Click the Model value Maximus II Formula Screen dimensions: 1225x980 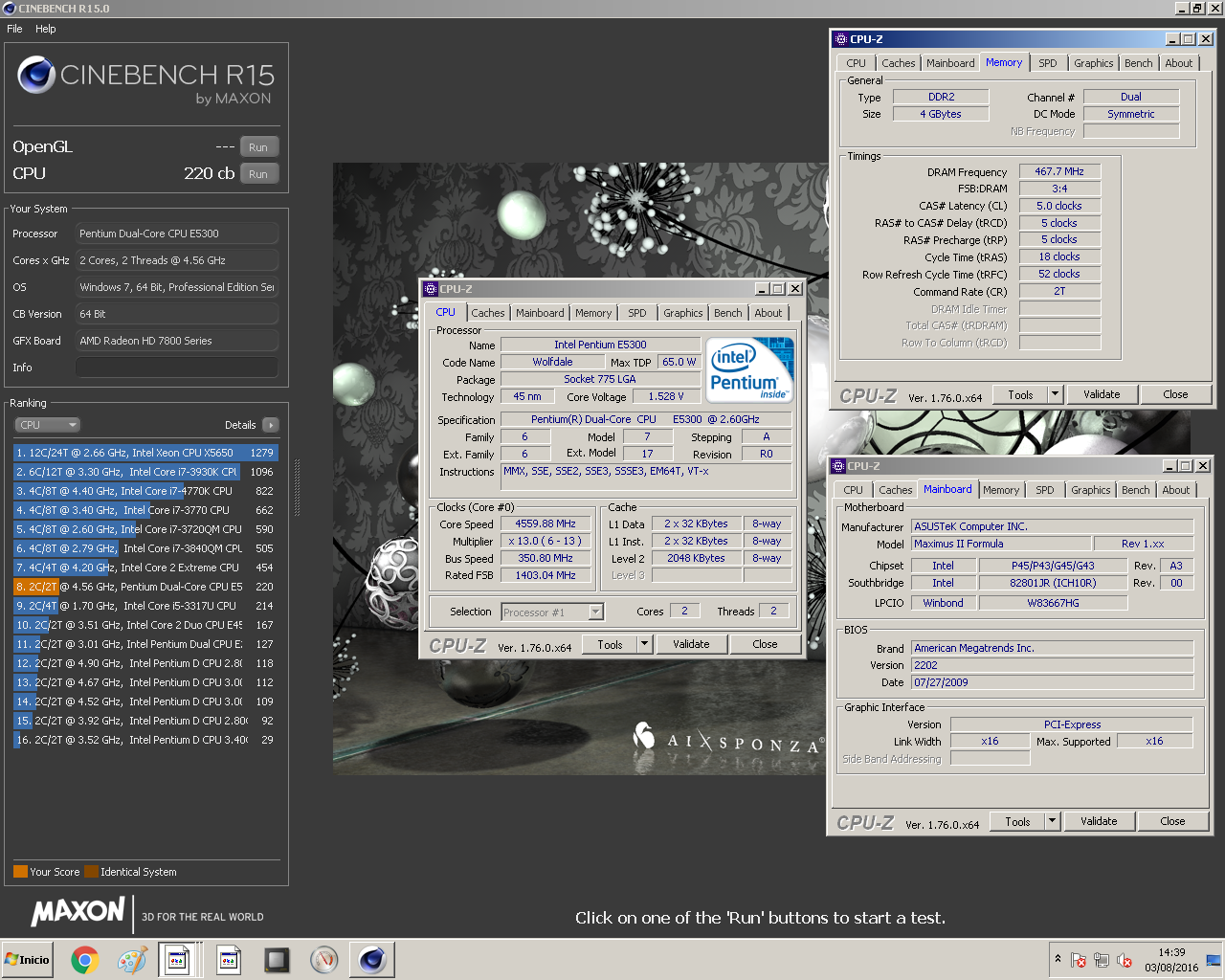1002,545
